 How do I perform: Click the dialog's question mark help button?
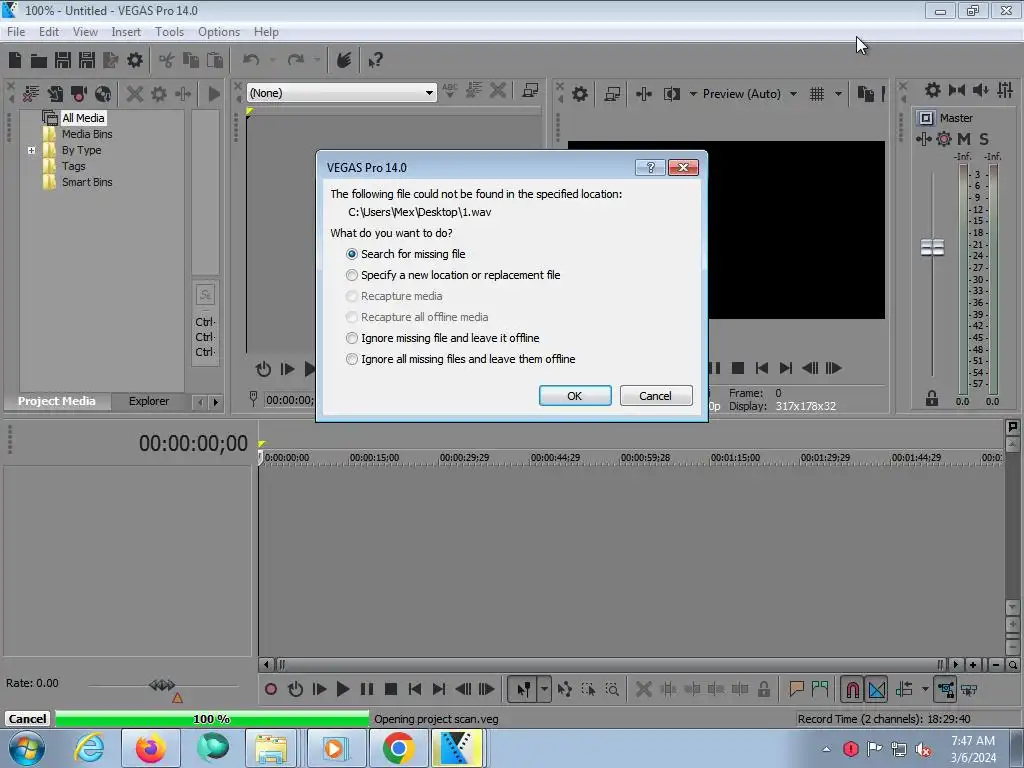(x=650, y=168)
